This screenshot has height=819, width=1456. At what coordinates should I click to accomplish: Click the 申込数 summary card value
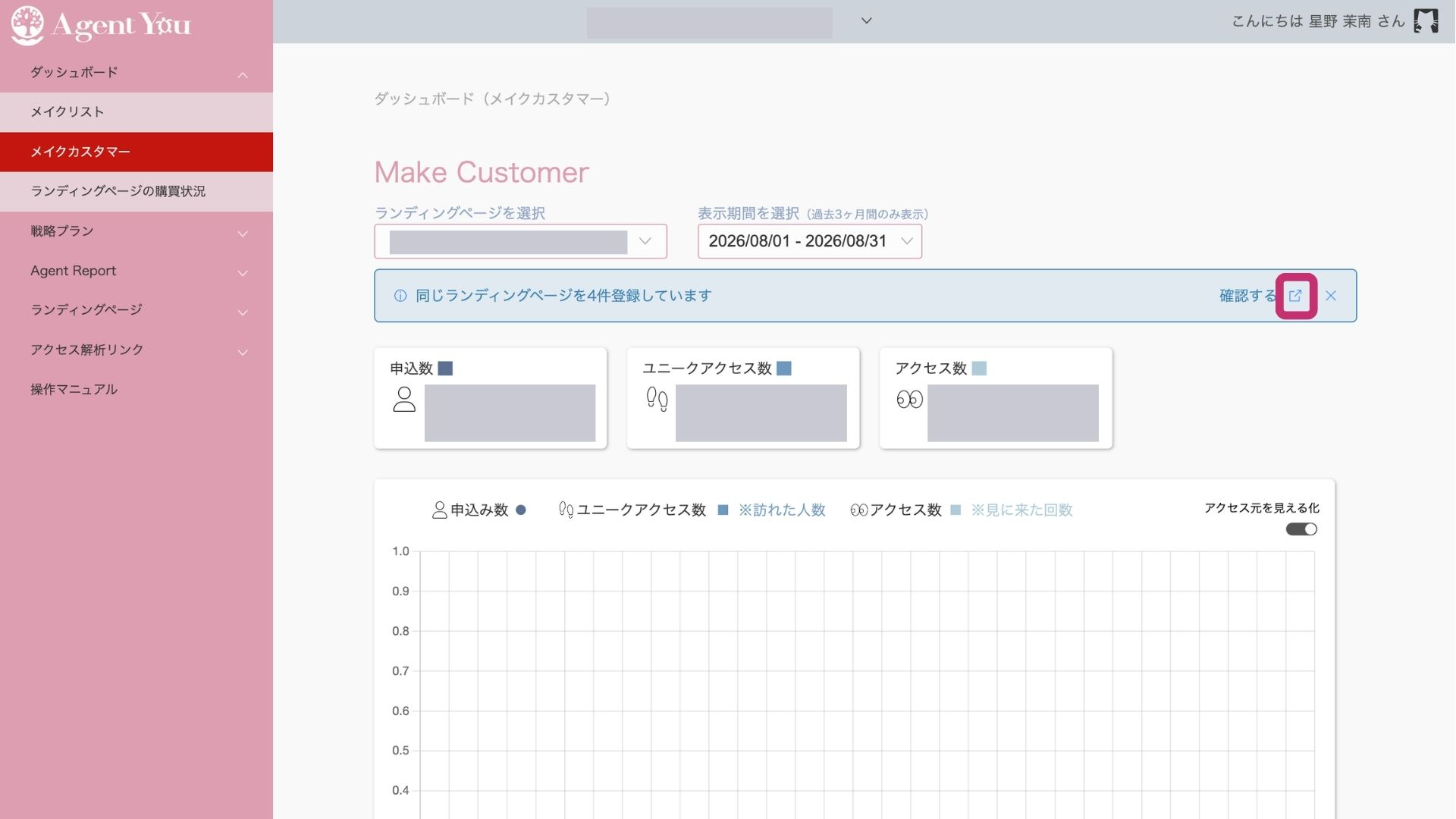coord(510,413)
